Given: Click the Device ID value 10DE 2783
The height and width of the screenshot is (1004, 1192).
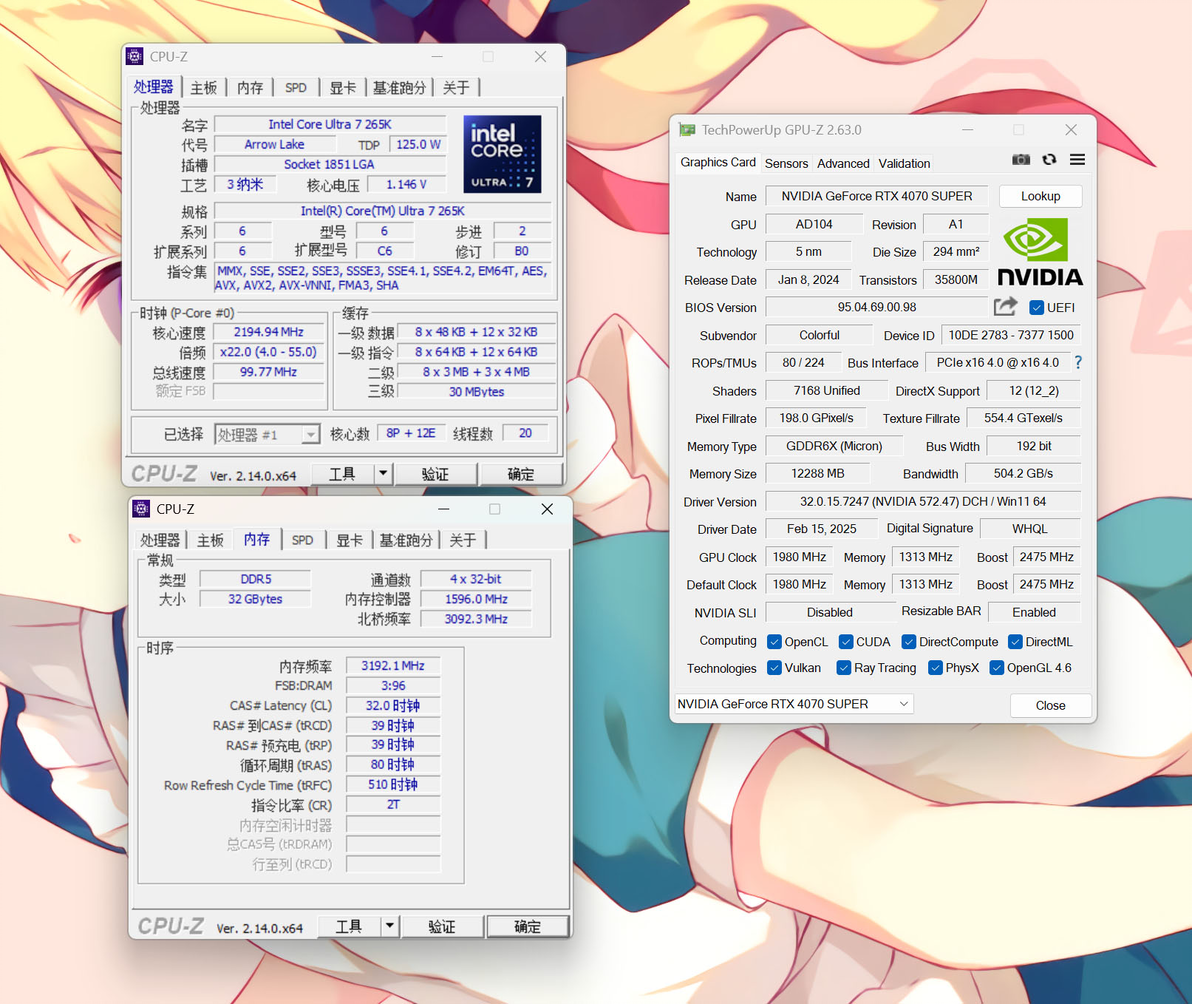Looking at the screenshot, I should coord(1010,335).
